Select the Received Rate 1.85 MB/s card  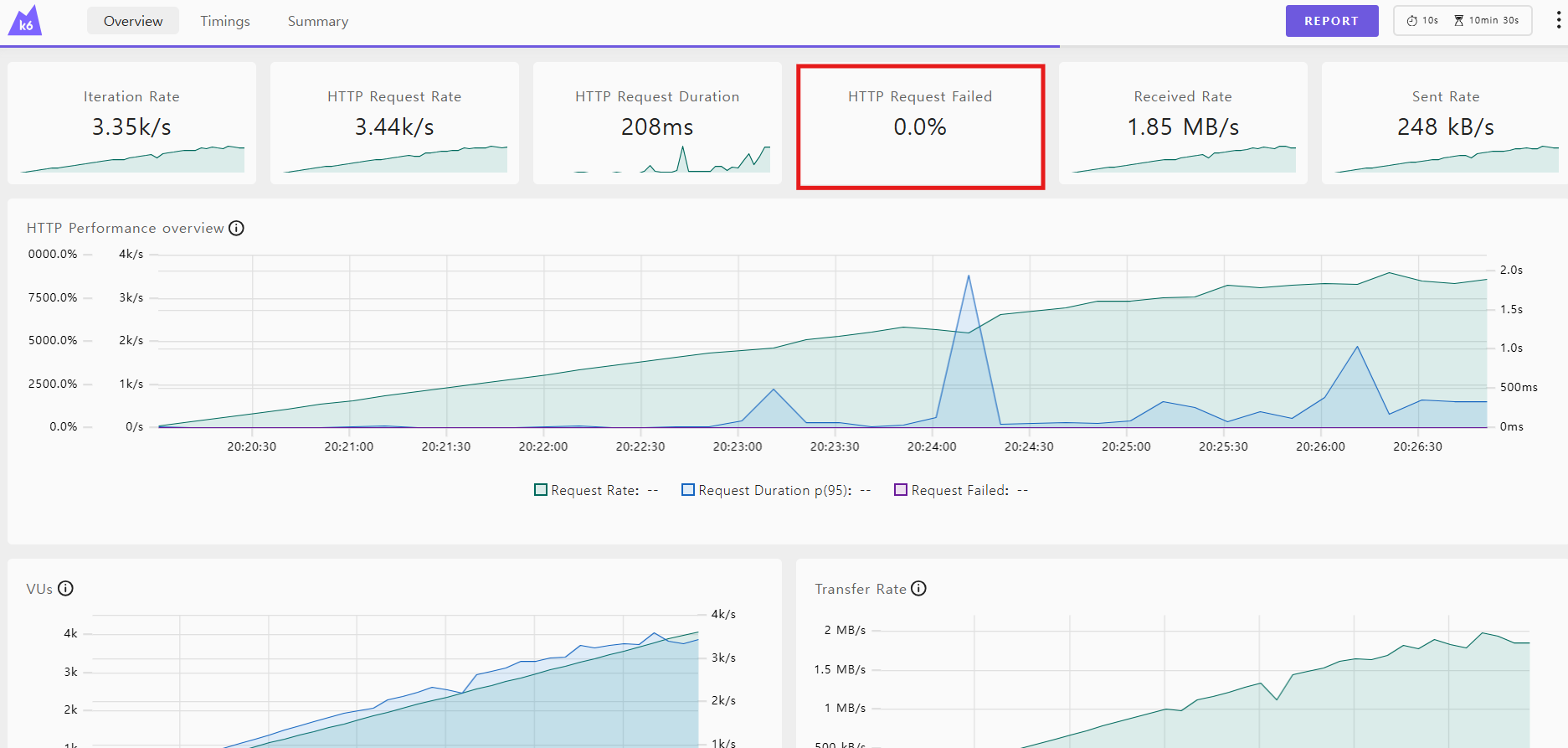[x=1183, y=123]
